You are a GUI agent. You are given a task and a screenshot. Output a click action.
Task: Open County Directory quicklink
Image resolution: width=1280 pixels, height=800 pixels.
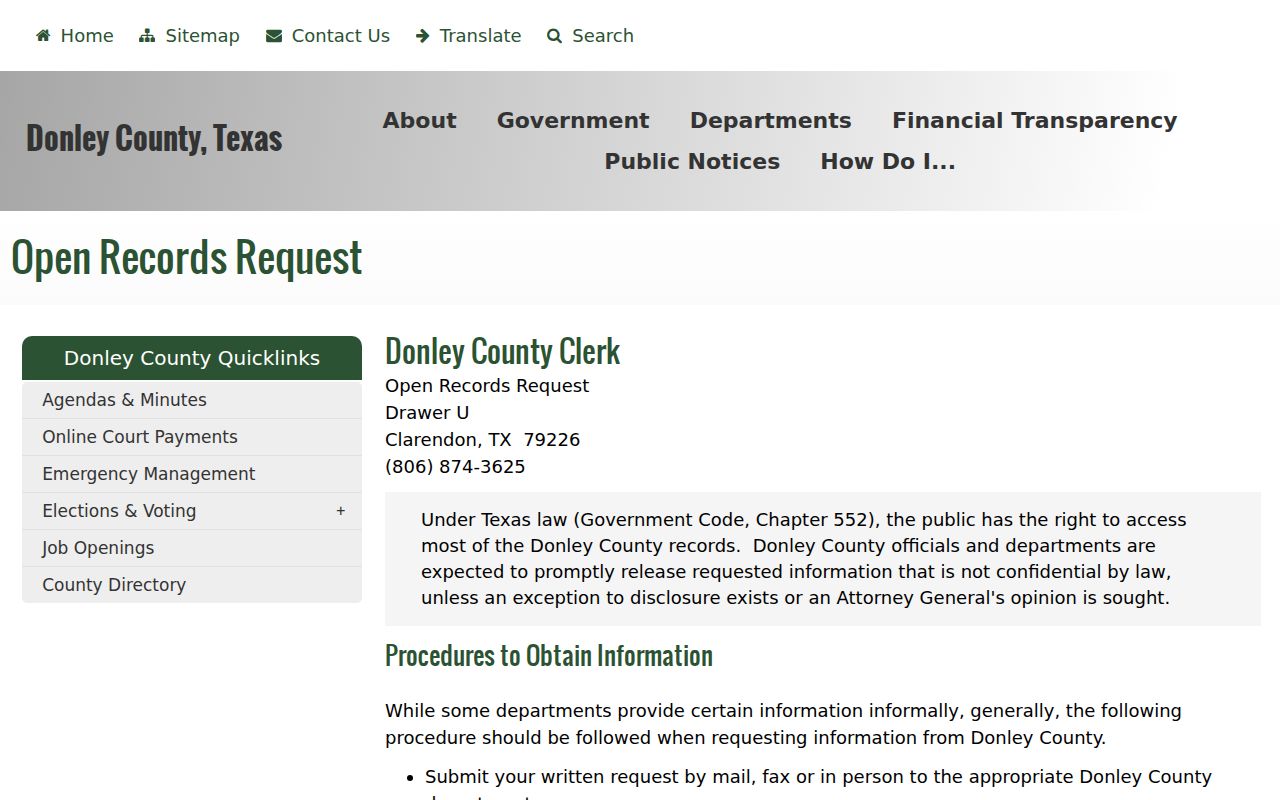pyautogui.click(x=192, y=585)
